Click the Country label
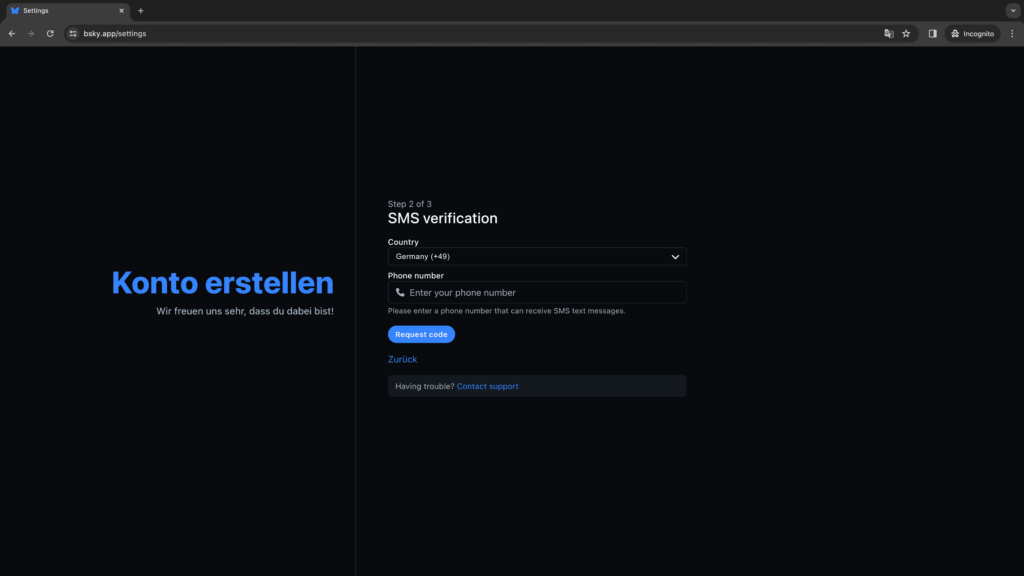The image size is (1024, 576). coord(403,242)
